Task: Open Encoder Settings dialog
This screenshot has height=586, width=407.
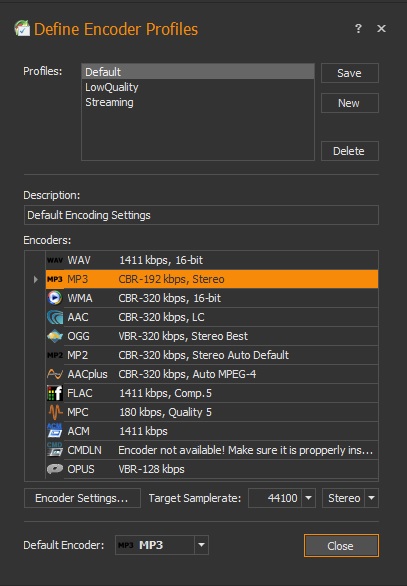Action: coord(82,498)
